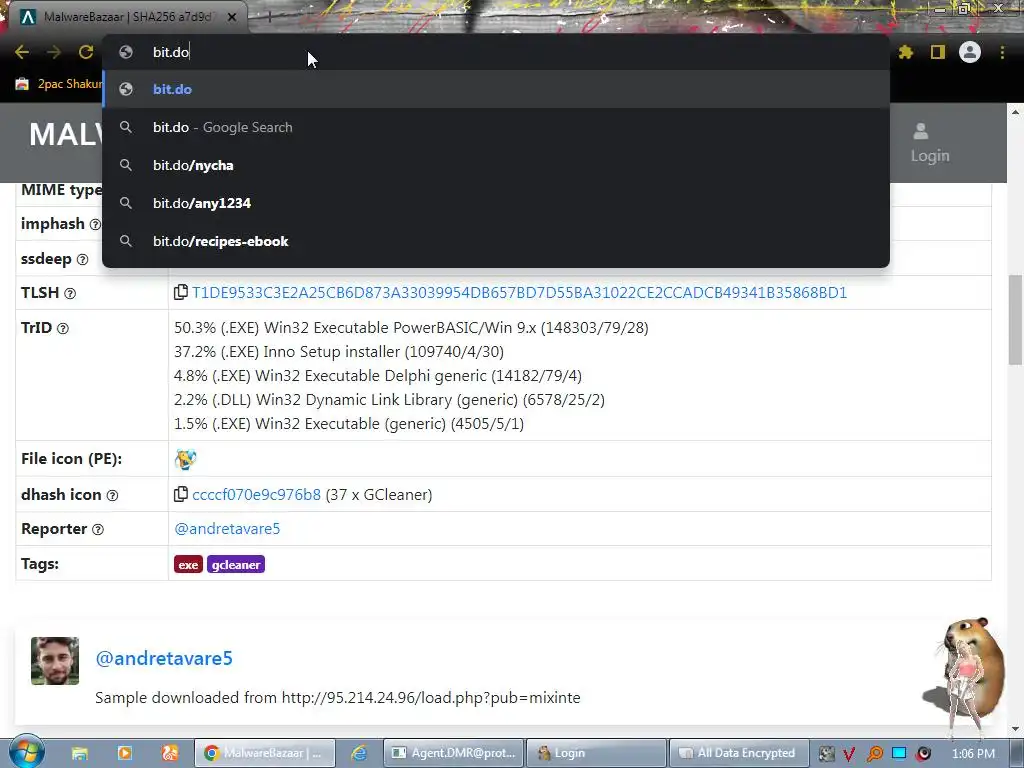Open the Internet Explorer taskbar icon
Image resolution: width=1024 pixels, height=768 pixels.
click(x=359, y=754)
